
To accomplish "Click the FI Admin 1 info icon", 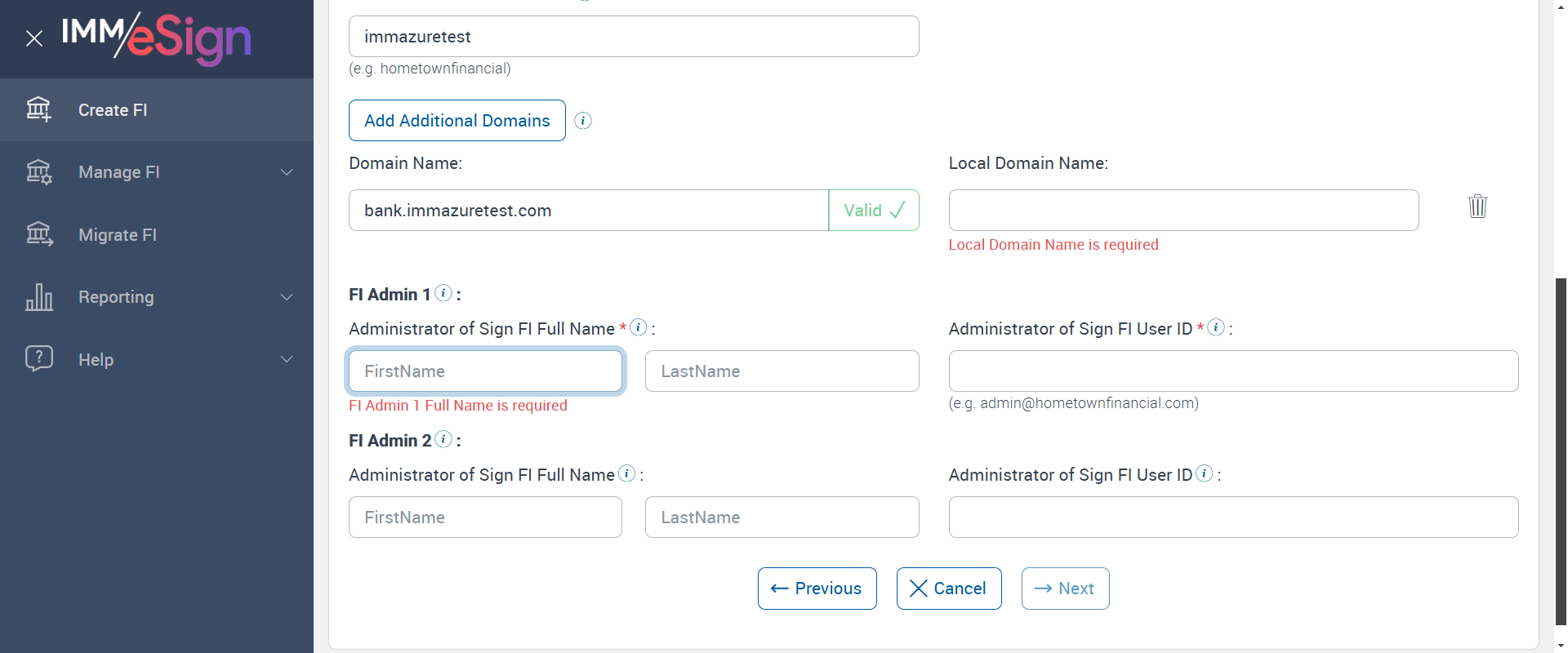I will [443, 293].
